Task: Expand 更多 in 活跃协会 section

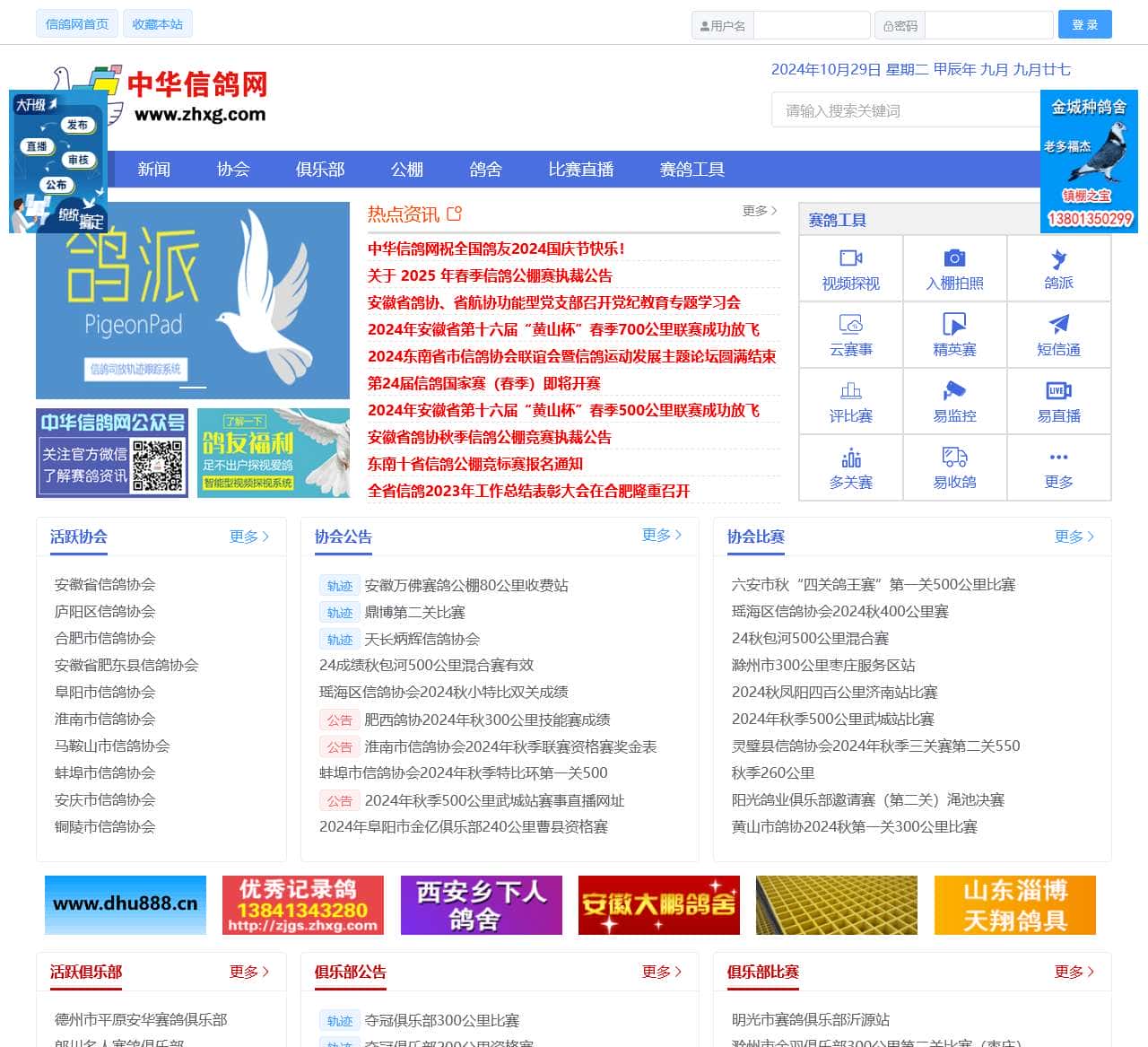Action: [248, 536]
